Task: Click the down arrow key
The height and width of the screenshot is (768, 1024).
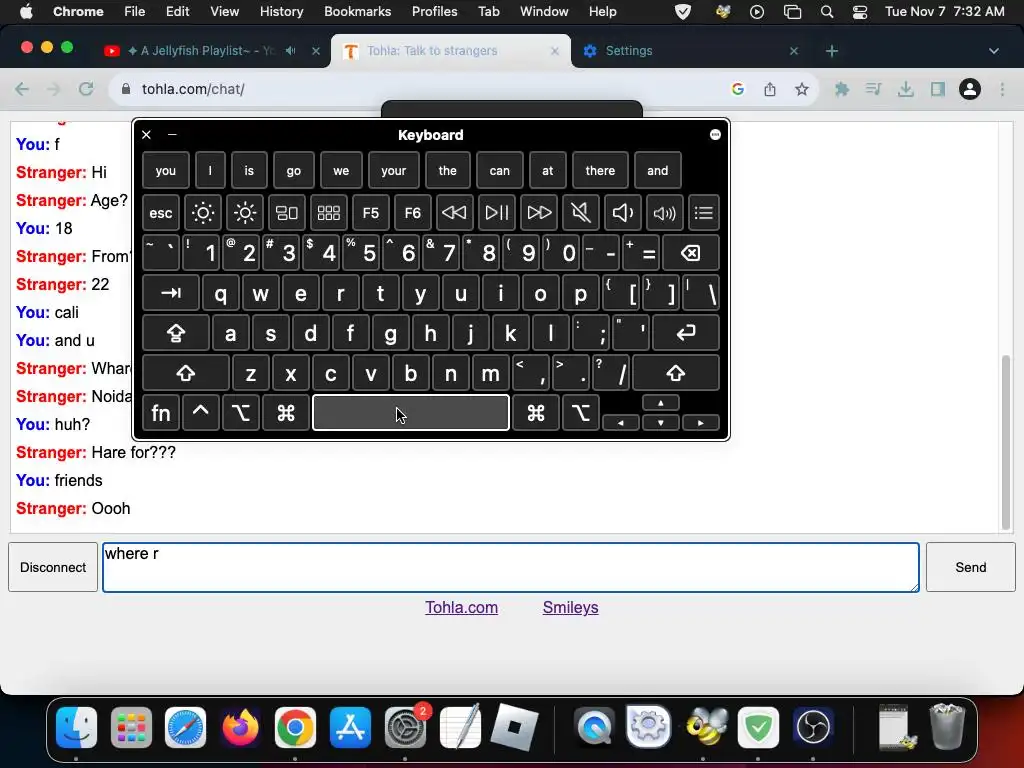Action: (661, 423)
